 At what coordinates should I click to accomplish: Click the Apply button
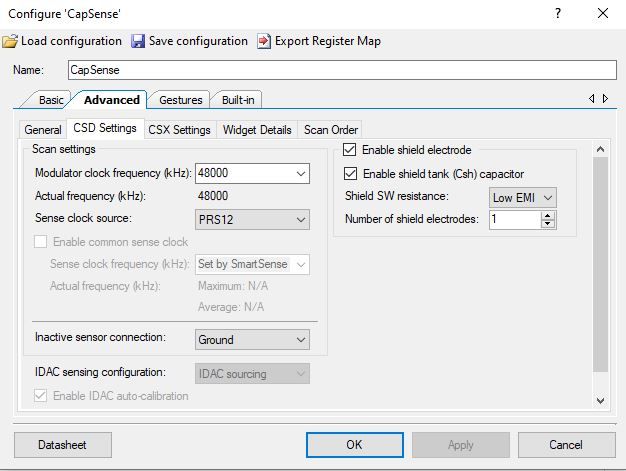(461, 445)
